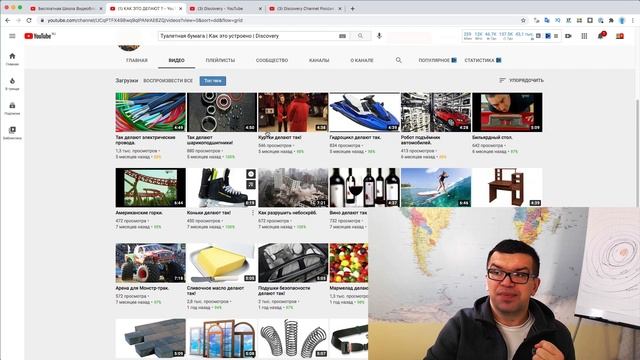Screen dimensions: 640x360
Task: Open the electric wires video thumbnail
Action: 151,112
